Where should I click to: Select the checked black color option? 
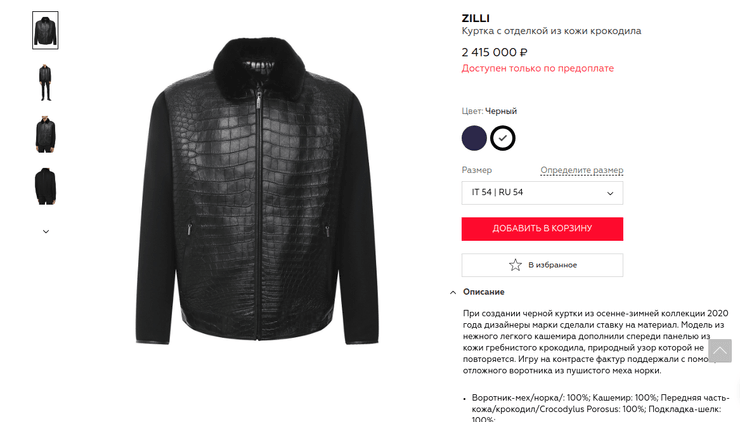(503, 138)
